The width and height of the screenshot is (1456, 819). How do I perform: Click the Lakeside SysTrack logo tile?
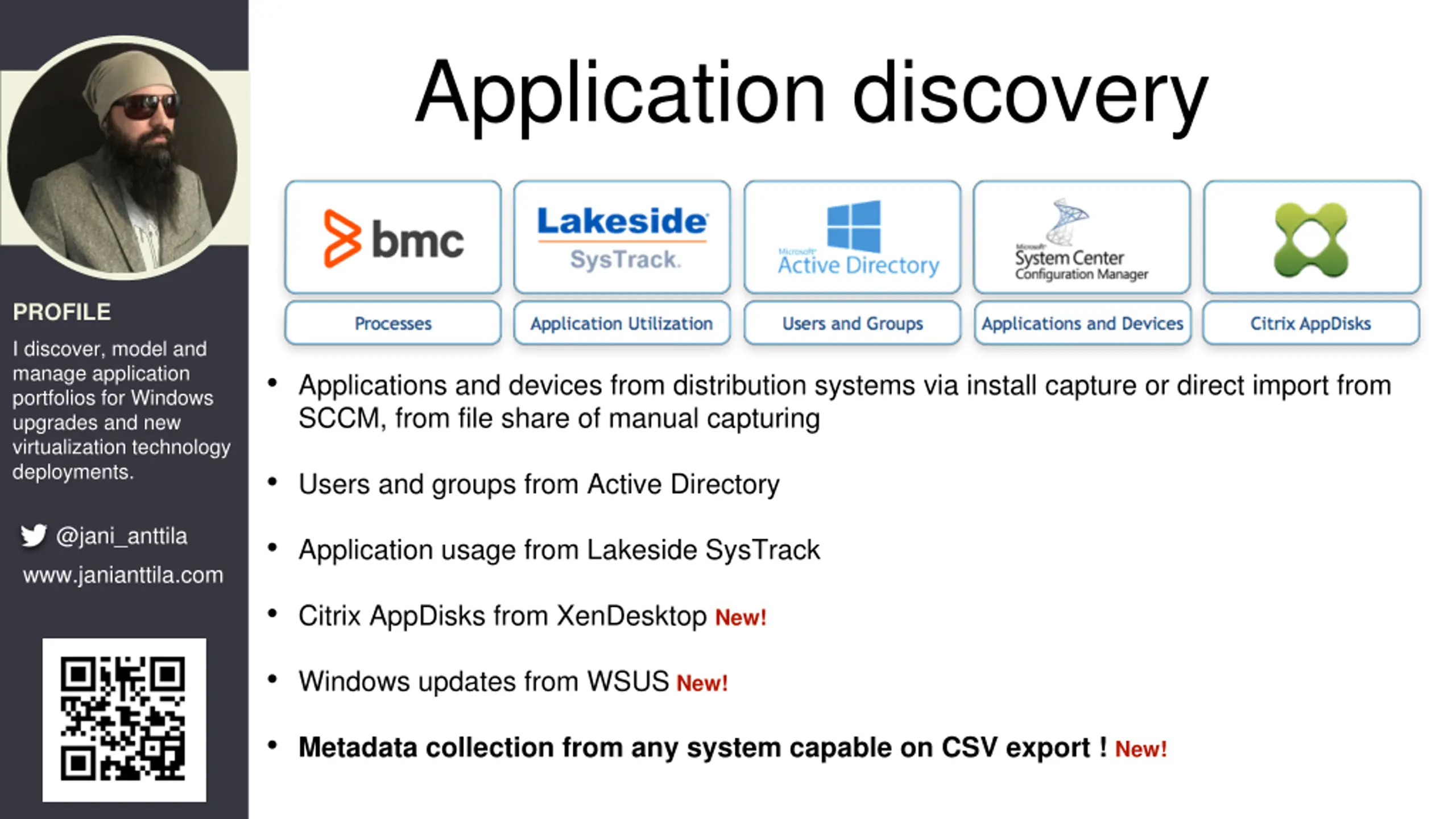(x=622, y=237)
